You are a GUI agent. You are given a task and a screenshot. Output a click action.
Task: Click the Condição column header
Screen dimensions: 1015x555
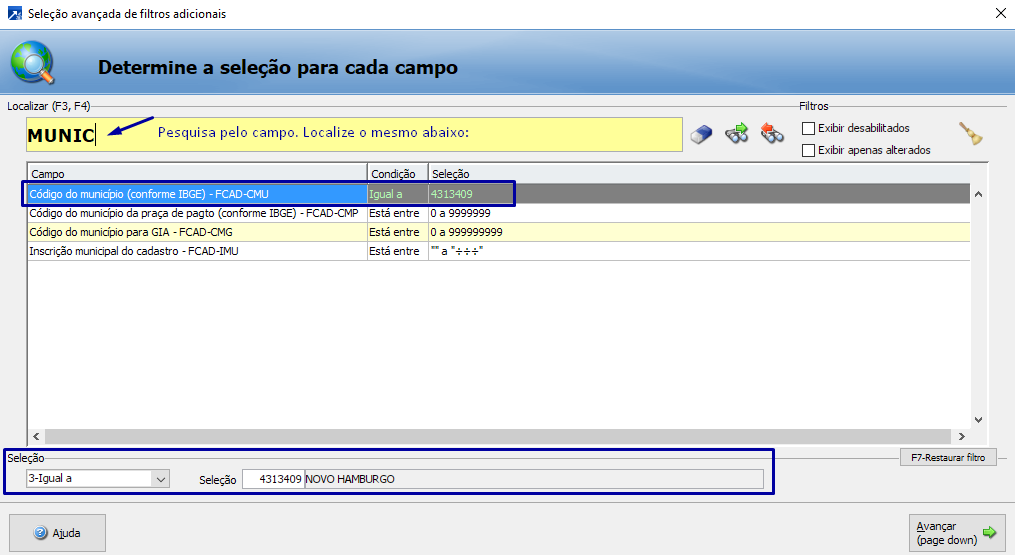click(397, 174)
